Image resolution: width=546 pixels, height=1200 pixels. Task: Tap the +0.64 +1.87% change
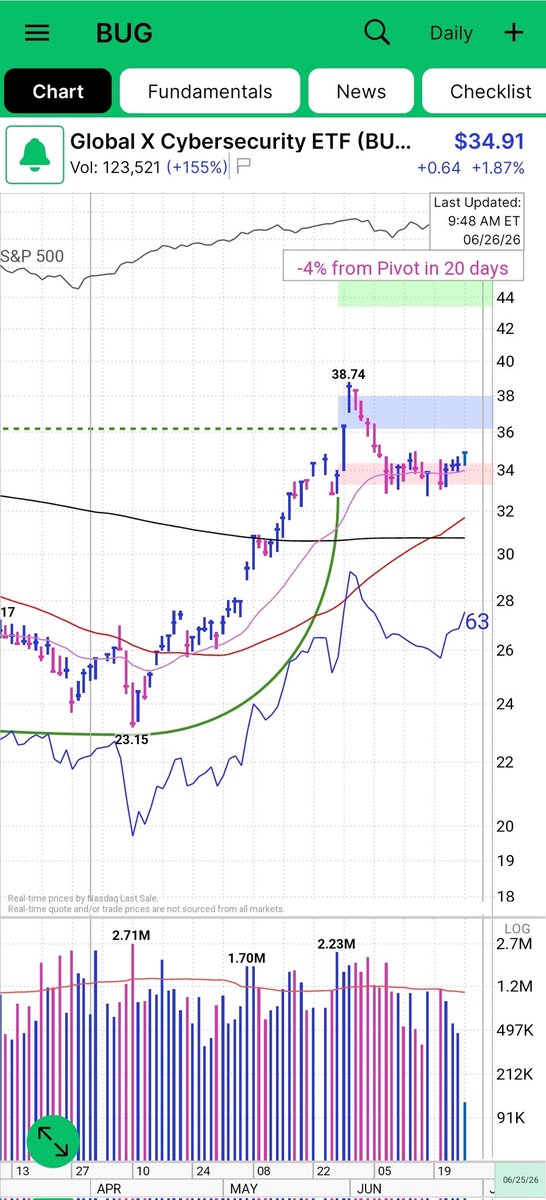[470, 167]
